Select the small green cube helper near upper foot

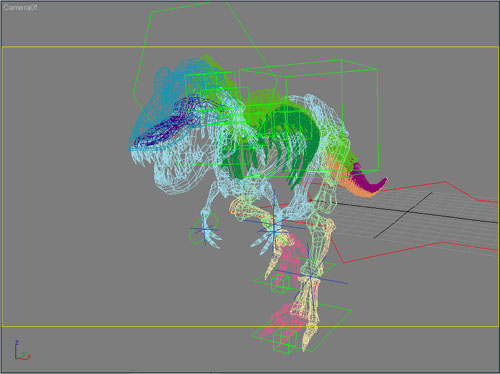tap(280, 283)
